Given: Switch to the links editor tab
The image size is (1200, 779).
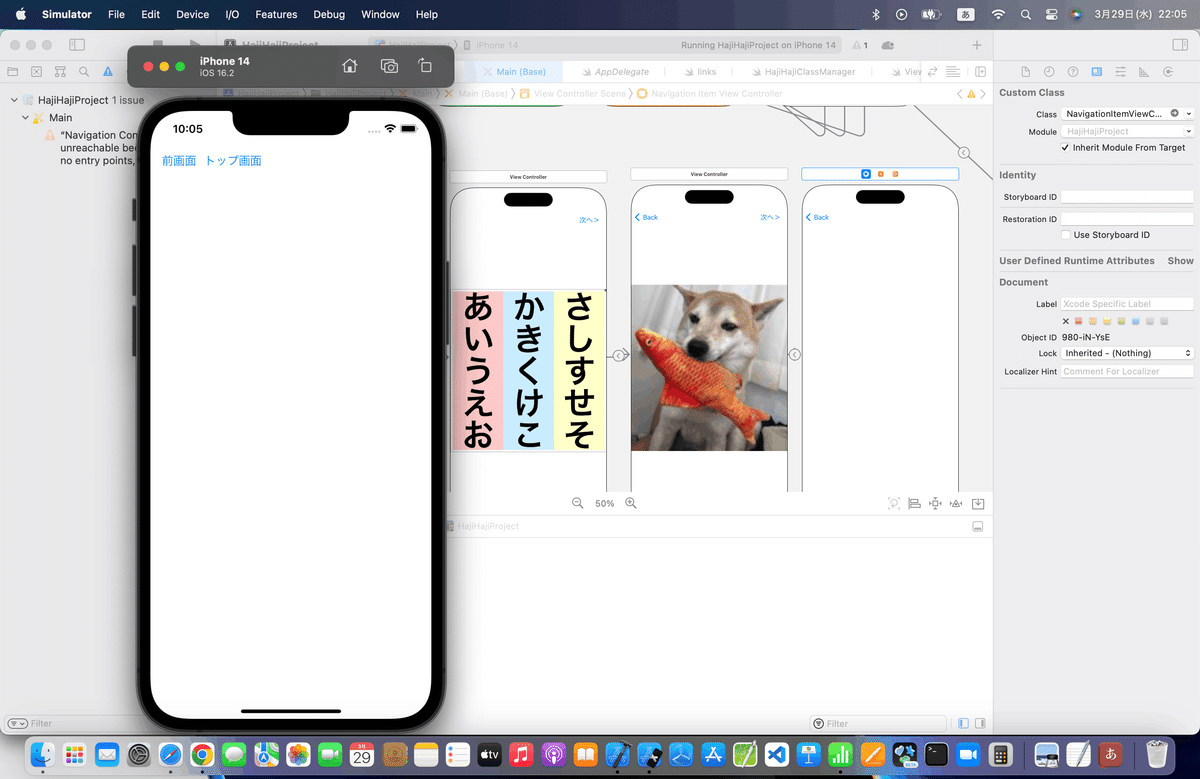Looking at the screenshot, I should pos(700,72).
